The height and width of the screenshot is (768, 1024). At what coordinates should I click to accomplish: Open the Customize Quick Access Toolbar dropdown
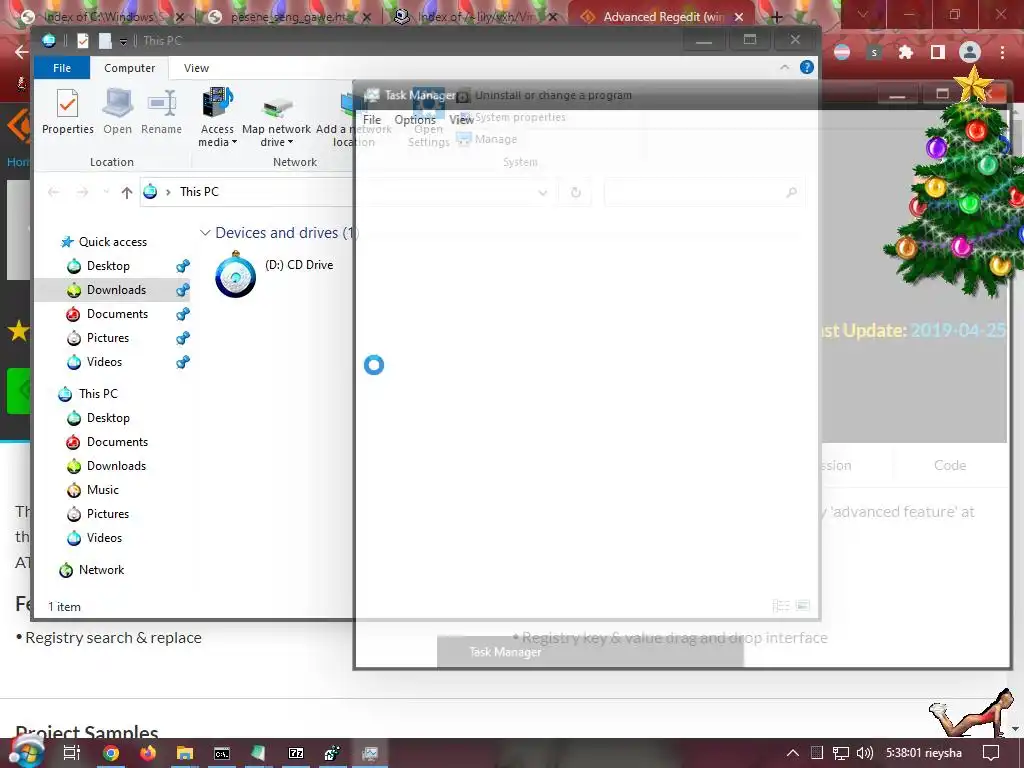click(x=123, y=41)
